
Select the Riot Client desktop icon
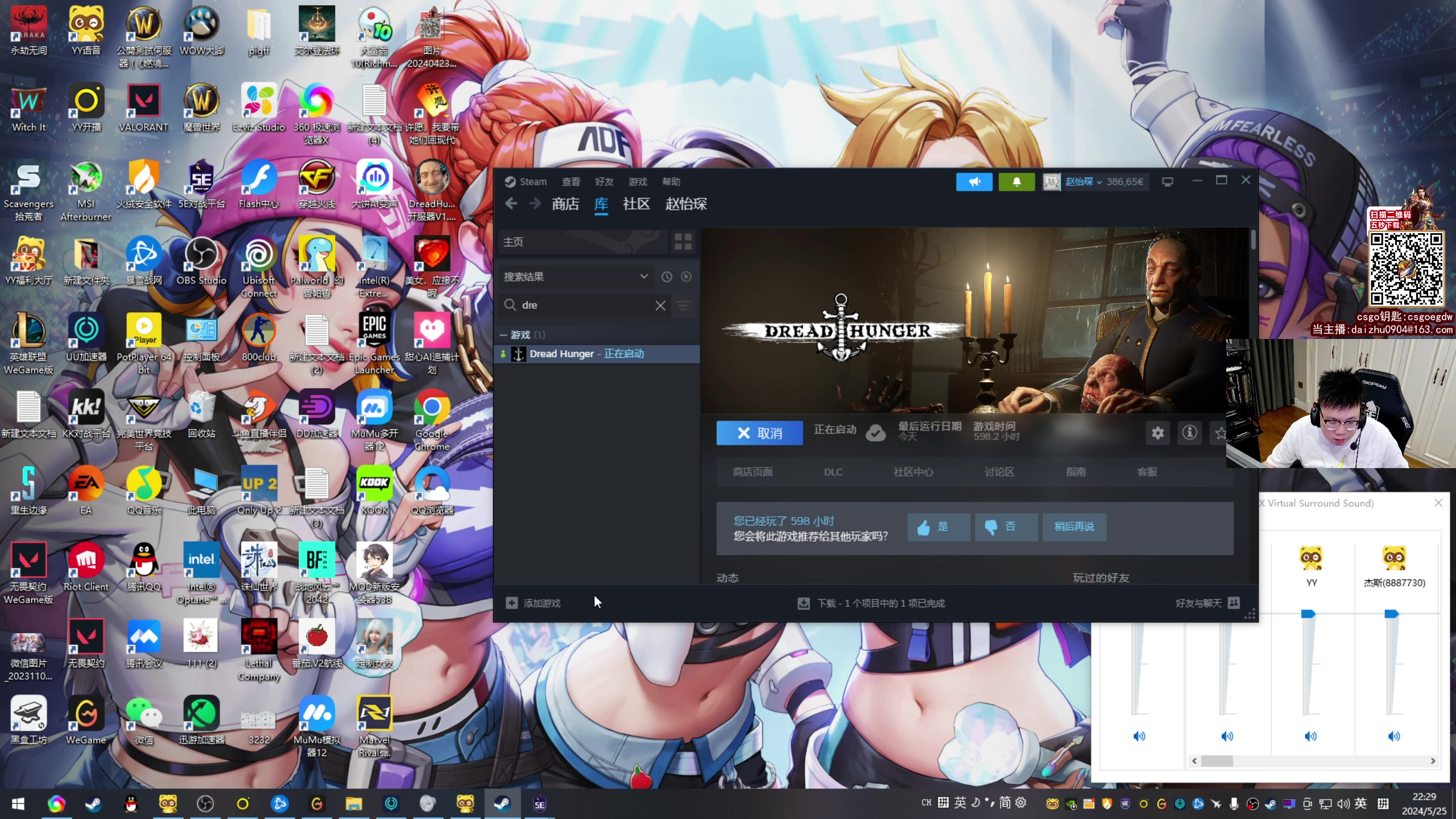86,567
